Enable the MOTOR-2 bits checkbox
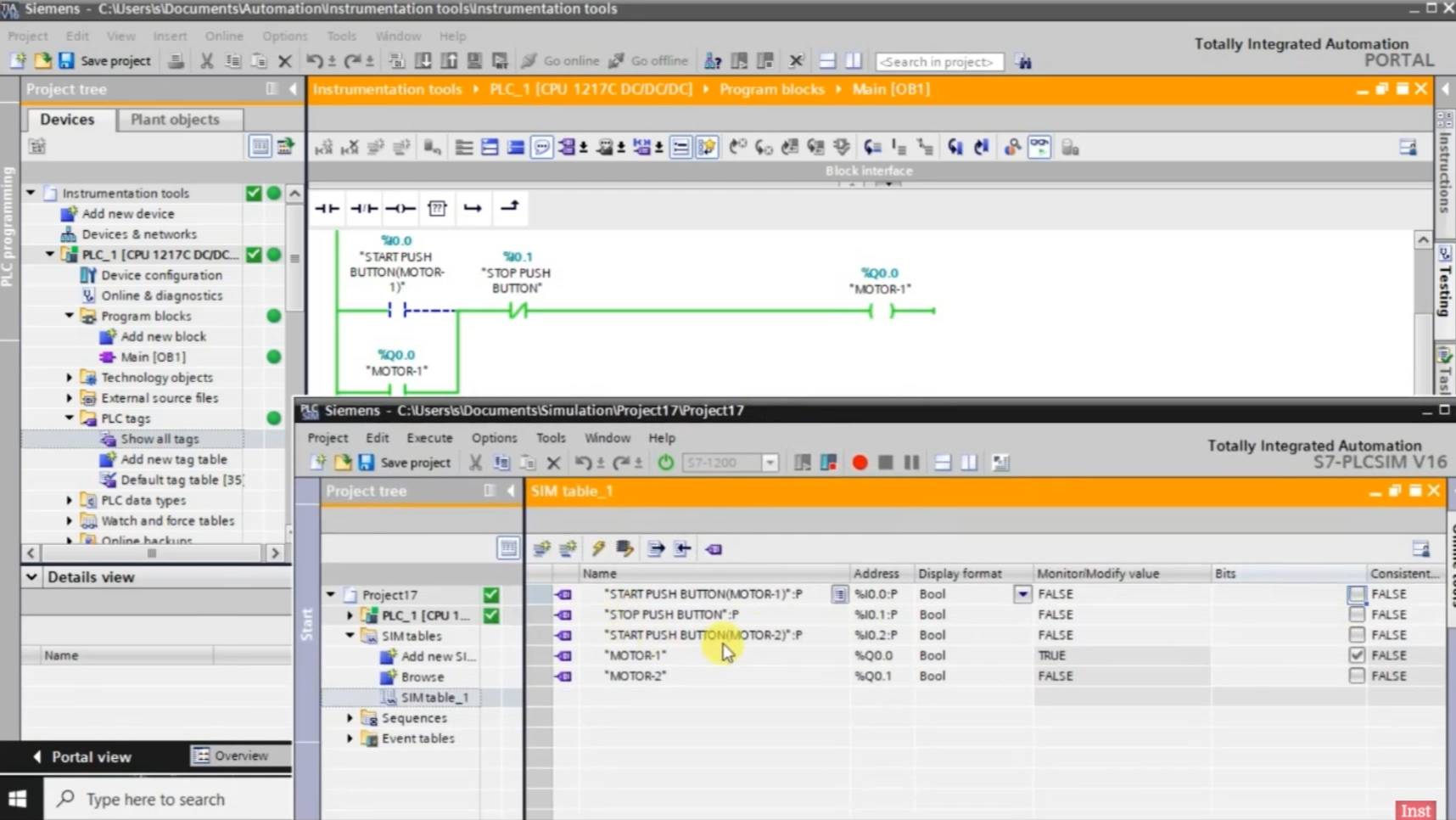Image resolution: width=1456 pixels, height=820 pixels. [1356, 676]
